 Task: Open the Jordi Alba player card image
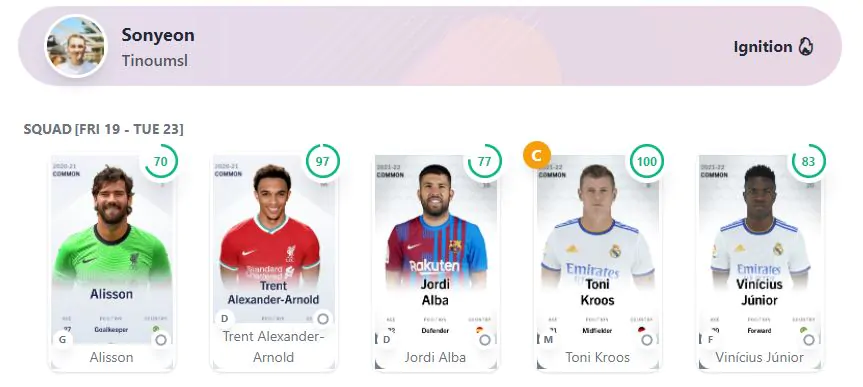click(436, 250)
